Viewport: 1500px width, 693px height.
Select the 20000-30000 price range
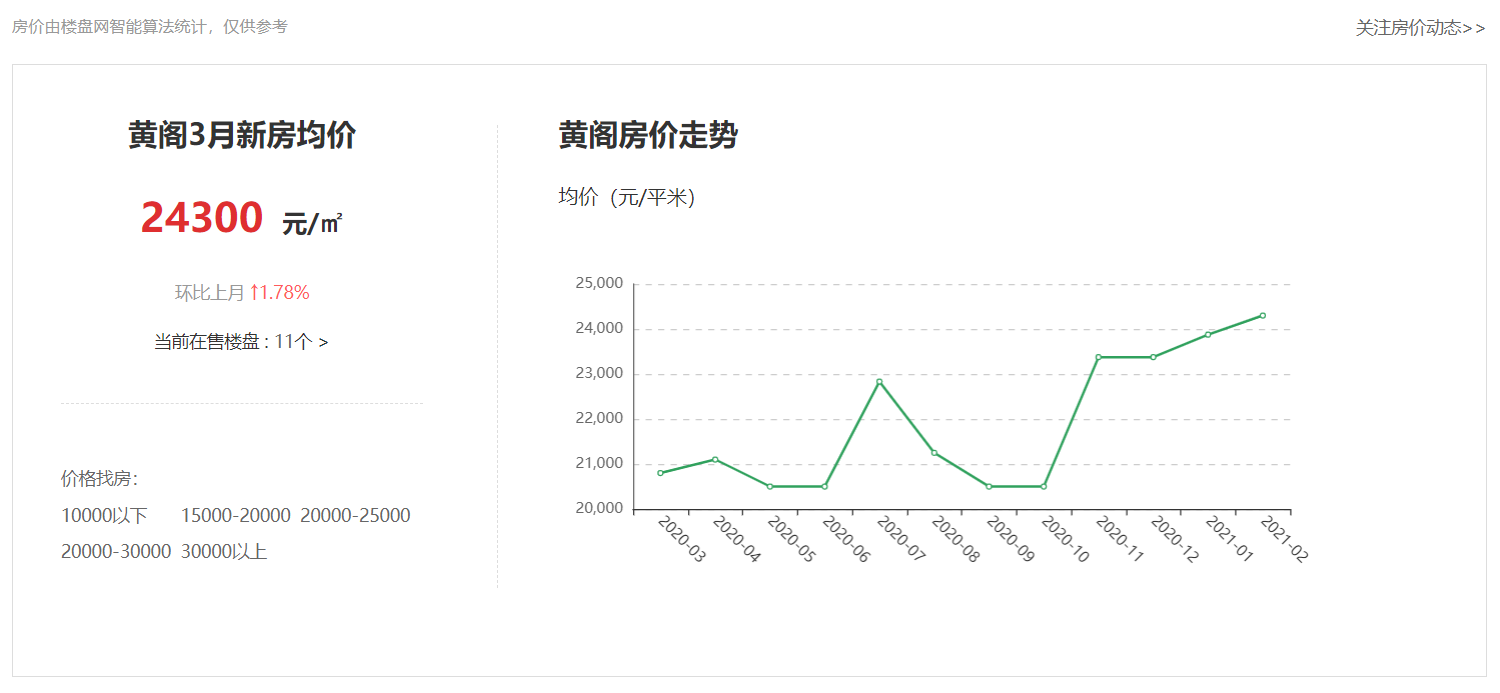pos(116,551)
